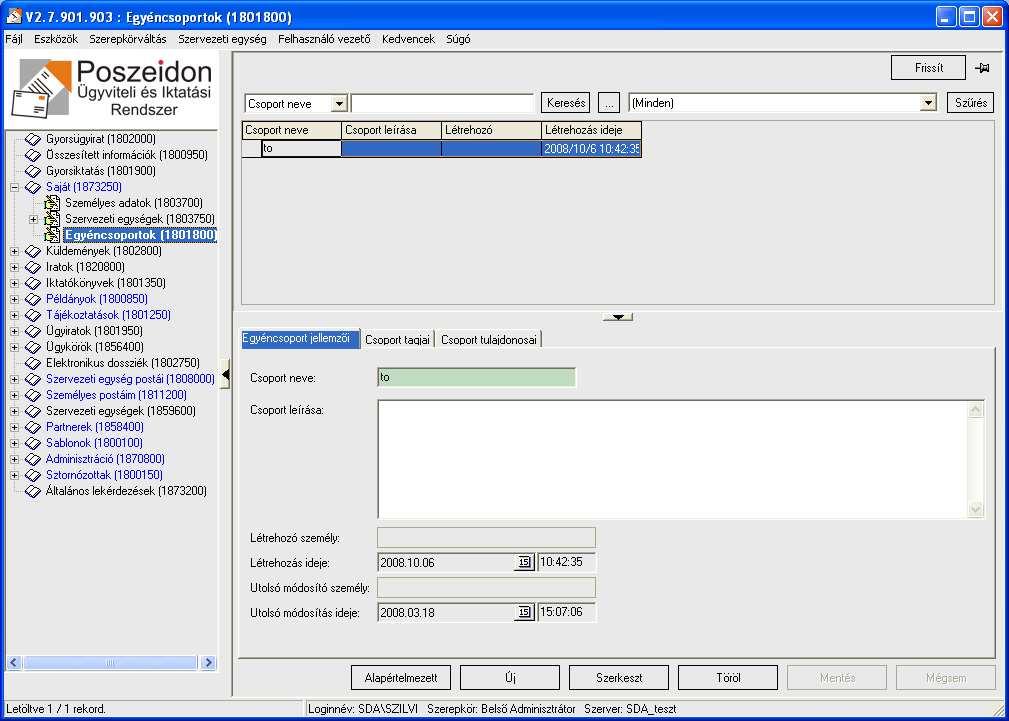Click the Szerkeszt button
The height and width of the screenshot is (721, 1009).
(618, 678)
